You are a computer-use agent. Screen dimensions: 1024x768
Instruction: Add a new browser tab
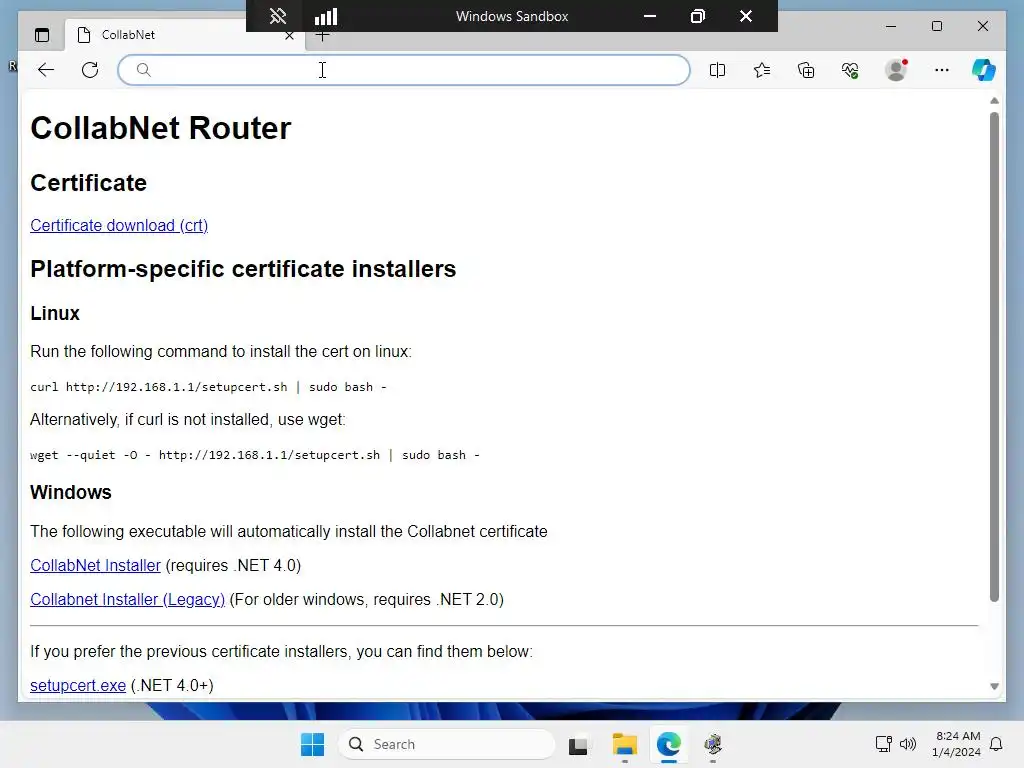pos(322,37)
